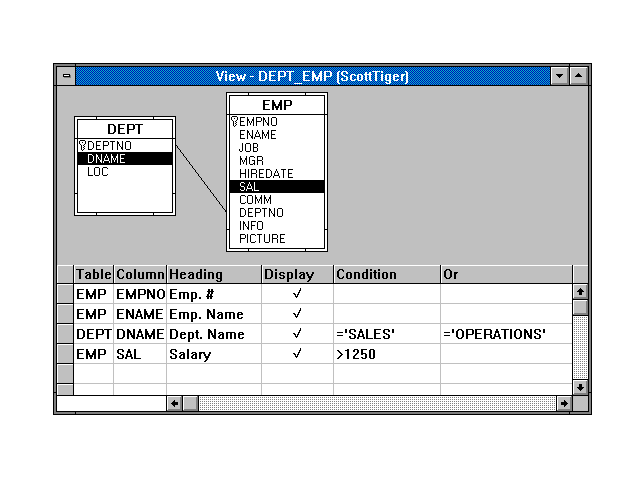
Task: Click the ='SALES' condition cell
Action: (386, 334)
